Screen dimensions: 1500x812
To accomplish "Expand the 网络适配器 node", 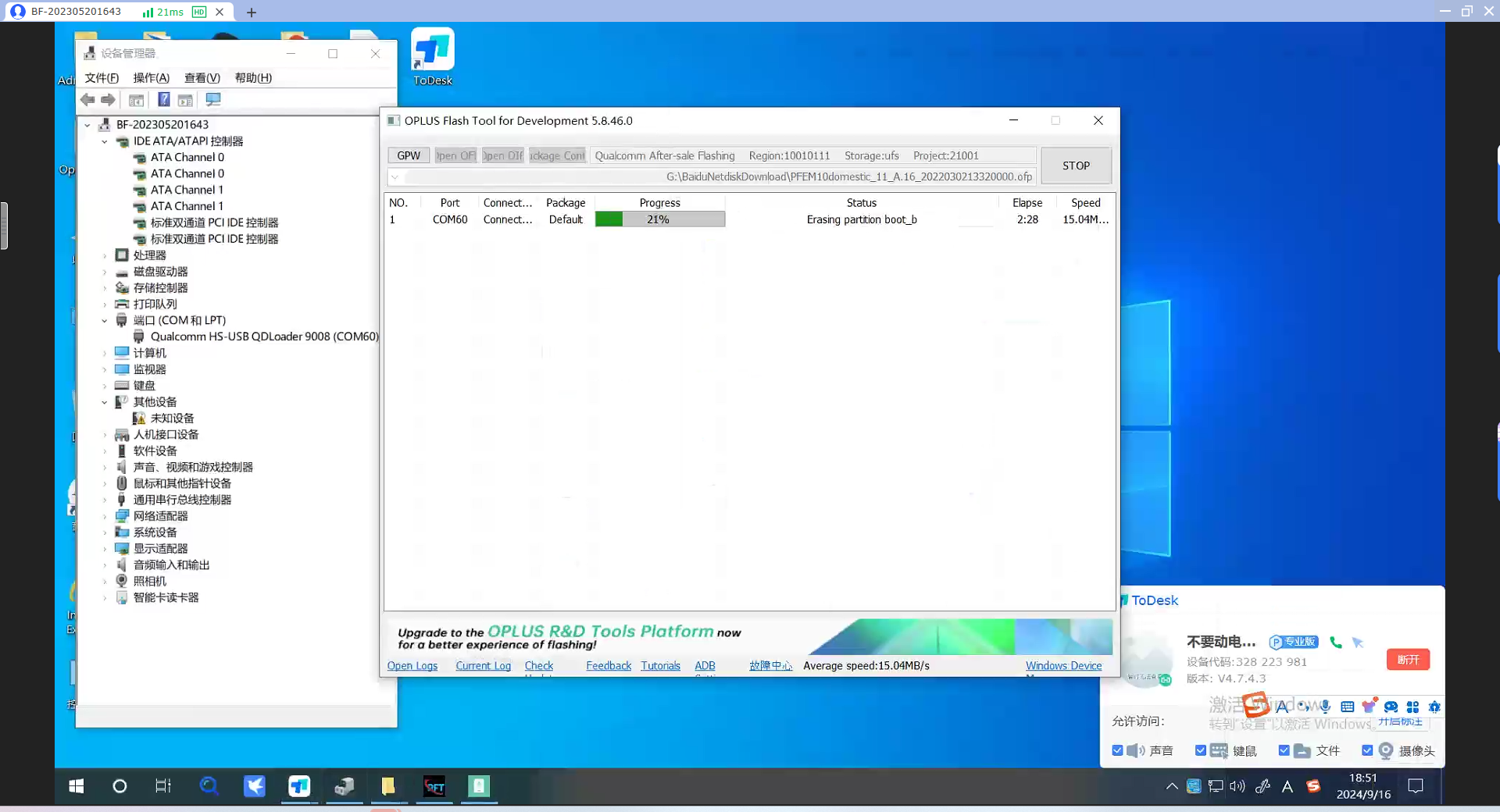I will tap(105, 516).
